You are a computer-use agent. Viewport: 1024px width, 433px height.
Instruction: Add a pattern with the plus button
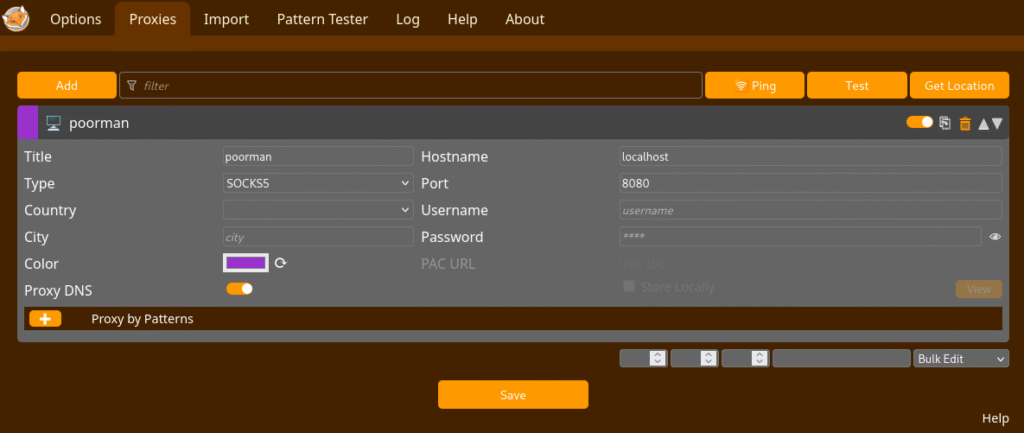coord(45,318)
